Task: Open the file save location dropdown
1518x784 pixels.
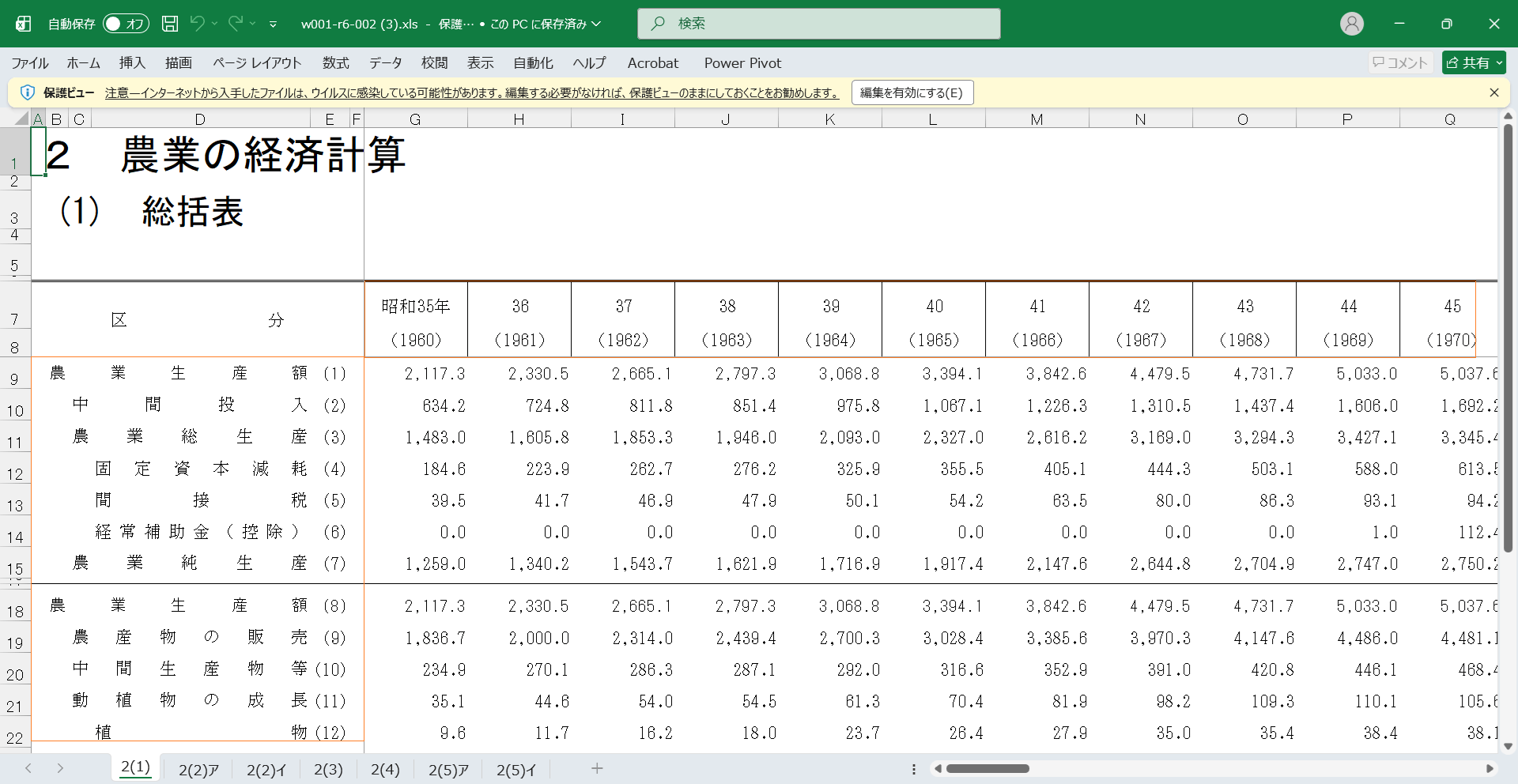Action: click(596, 24)
